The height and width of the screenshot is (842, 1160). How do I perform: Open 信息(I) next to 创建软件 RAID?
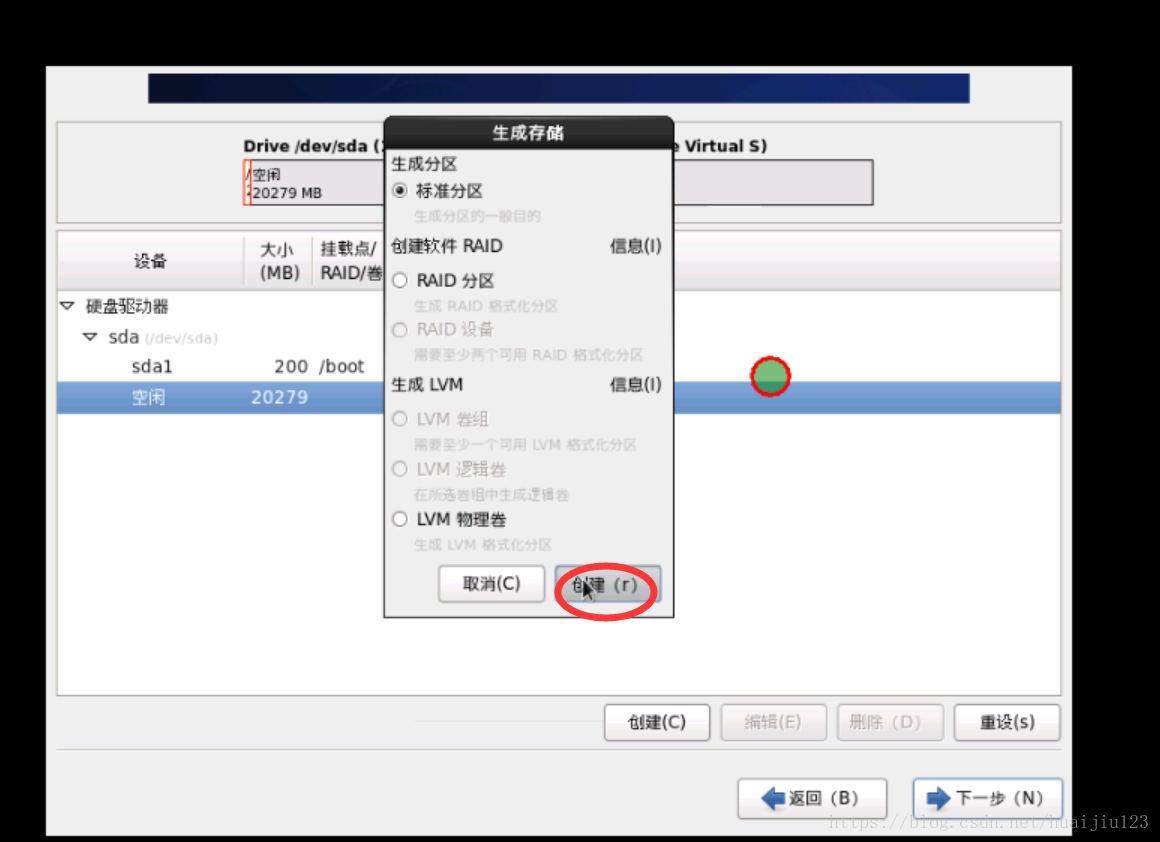pos(635,246)
